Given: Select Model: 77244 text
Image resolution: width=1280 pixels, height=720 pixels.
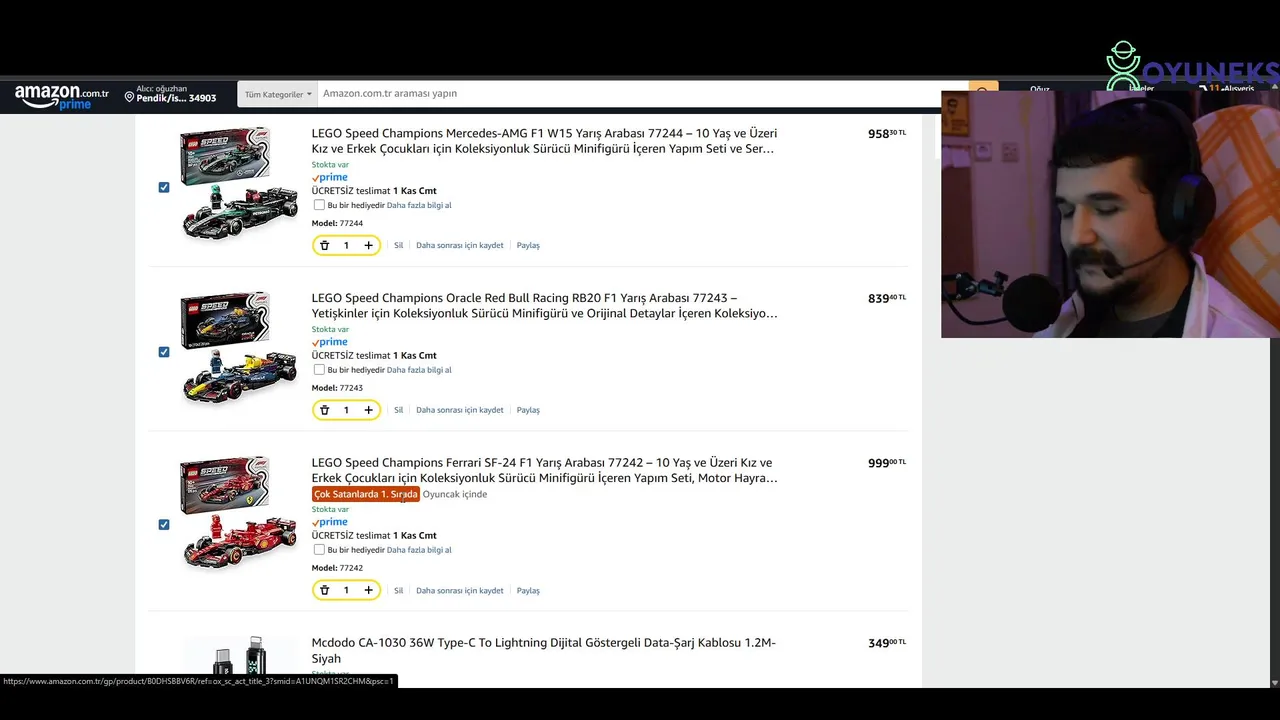Looking at the screenshot, I should point(337,223).
